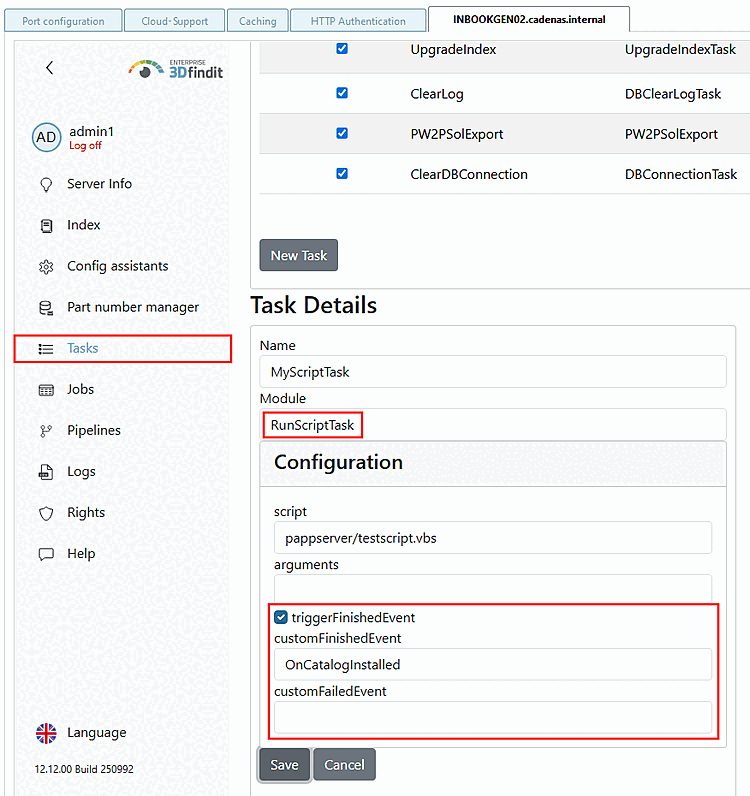Viewport: 750px width, 796px height.
Task: Save the task details
Action: point(284,765)
